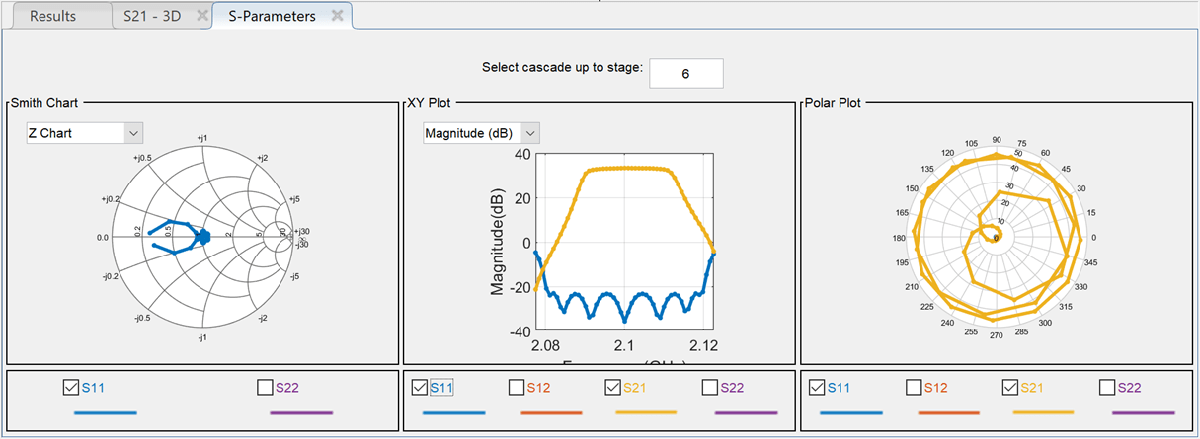Viewport: 1200px width, 439px height.
Task: Expand the Magnitude (dB) dropdown
Action: tap(531, 132)
